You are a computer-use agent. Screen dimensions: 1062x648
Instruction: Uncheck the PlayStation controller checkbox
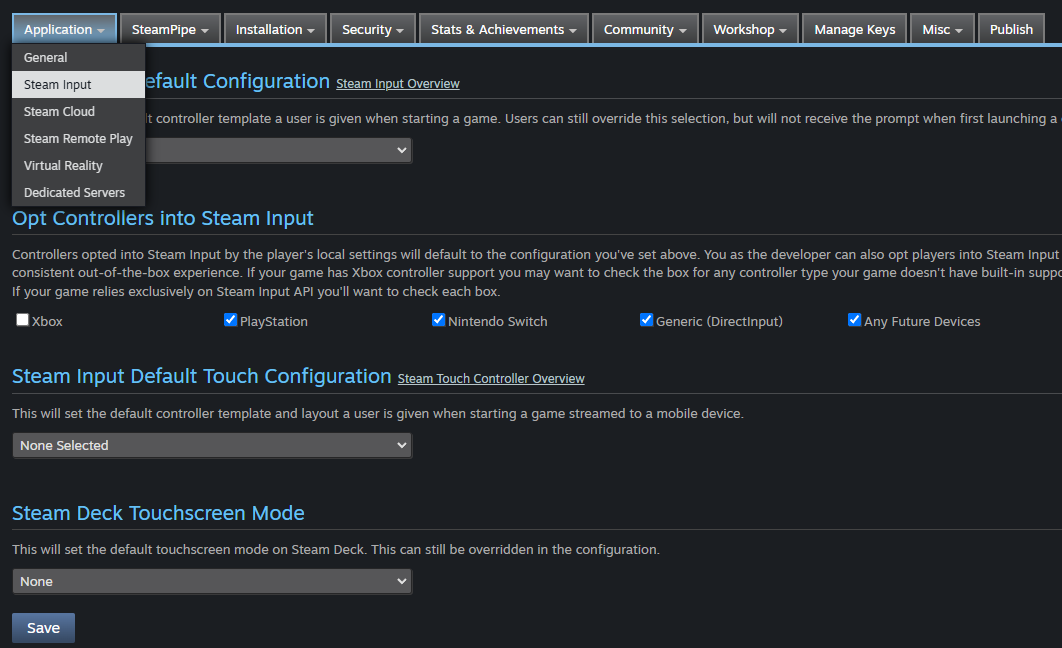pyautogui.click(x=230, y=320)
